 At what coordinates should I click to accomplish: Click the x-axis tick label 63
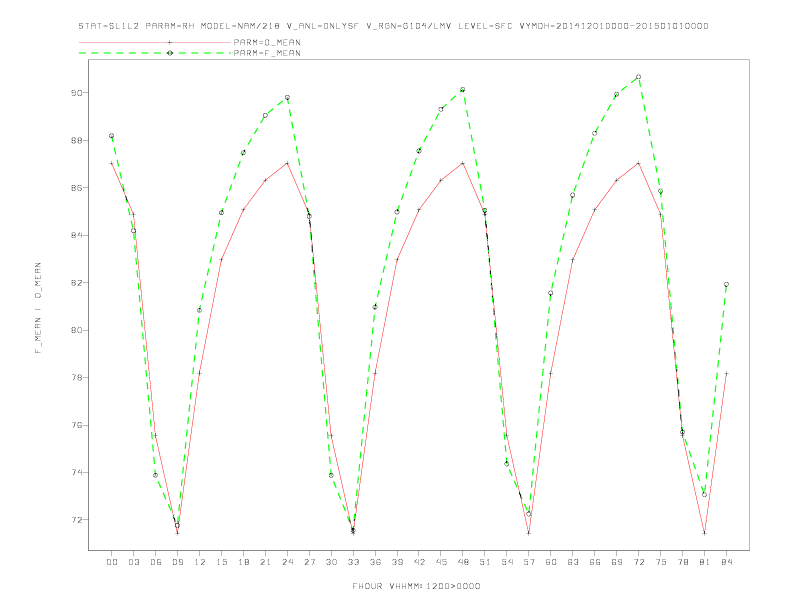pos(573,562)
